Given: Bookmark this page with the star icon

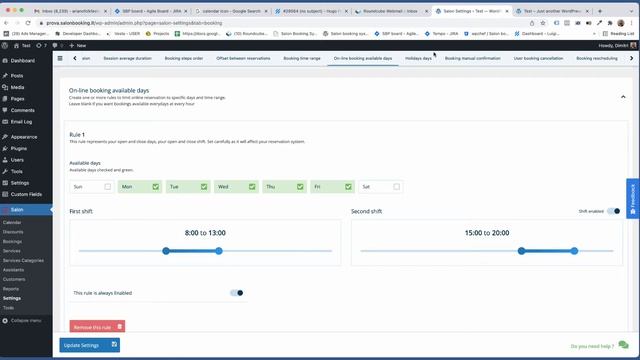Looking at the screenshot, I should pyautogui.click(x=543, y=23).
